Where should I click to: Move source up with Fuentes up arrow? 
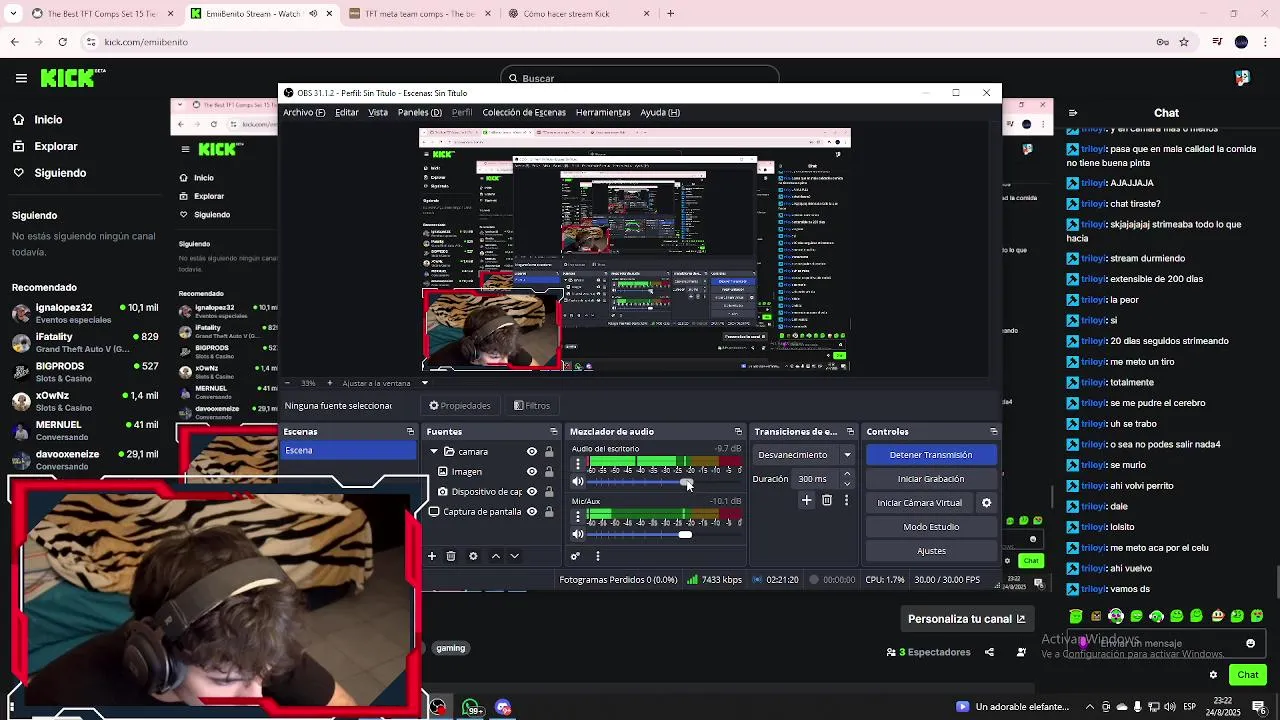[495, 556]
